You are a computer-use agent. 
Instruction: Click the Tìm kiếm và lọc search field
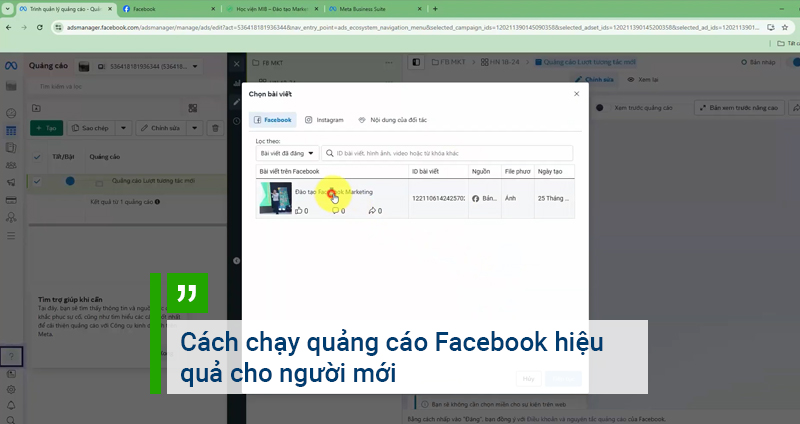(128, 86)
